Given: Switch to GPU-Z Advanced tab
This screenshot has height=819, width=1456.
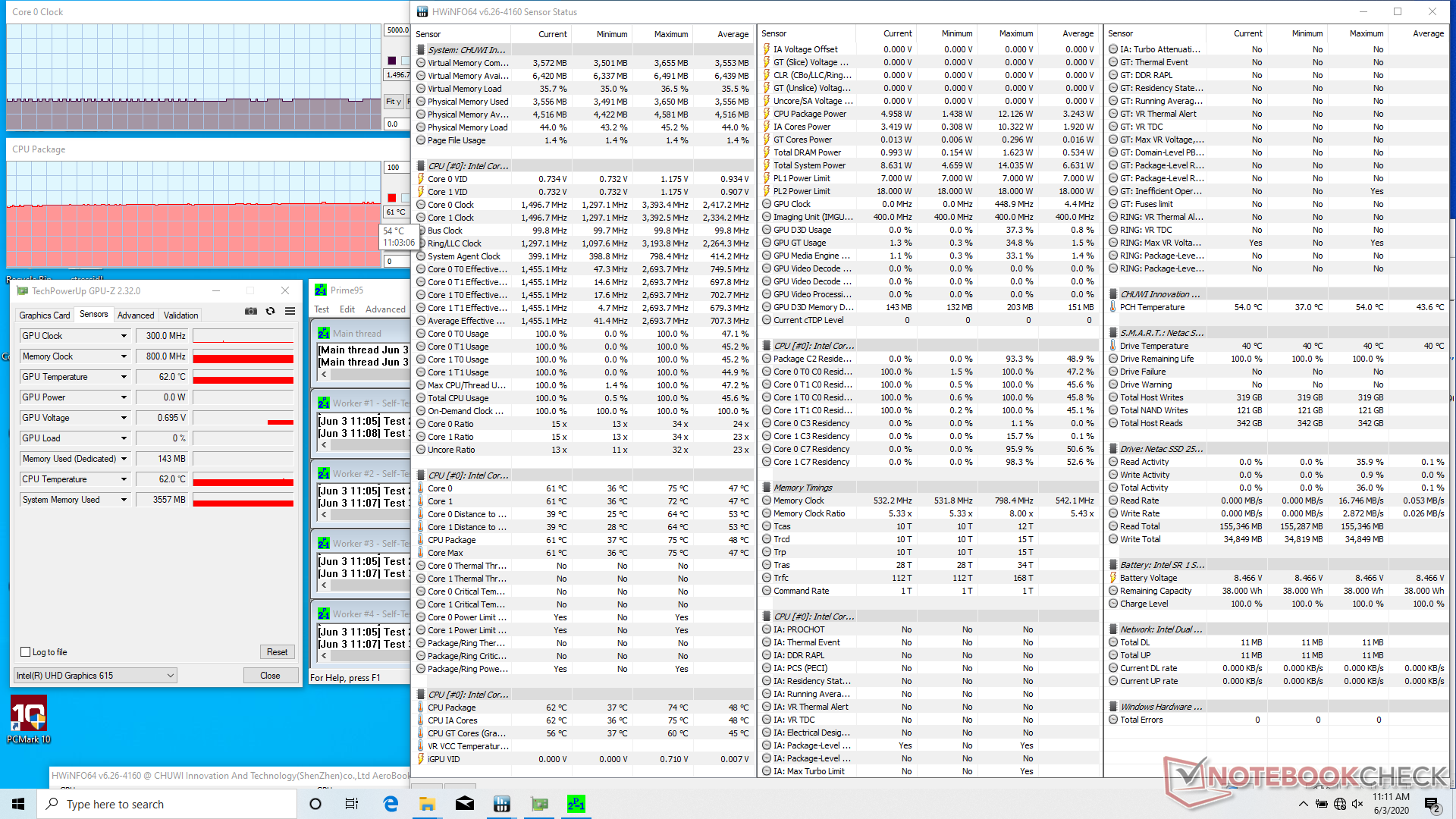Looking at the screenshot, I should tap(136, 315).
